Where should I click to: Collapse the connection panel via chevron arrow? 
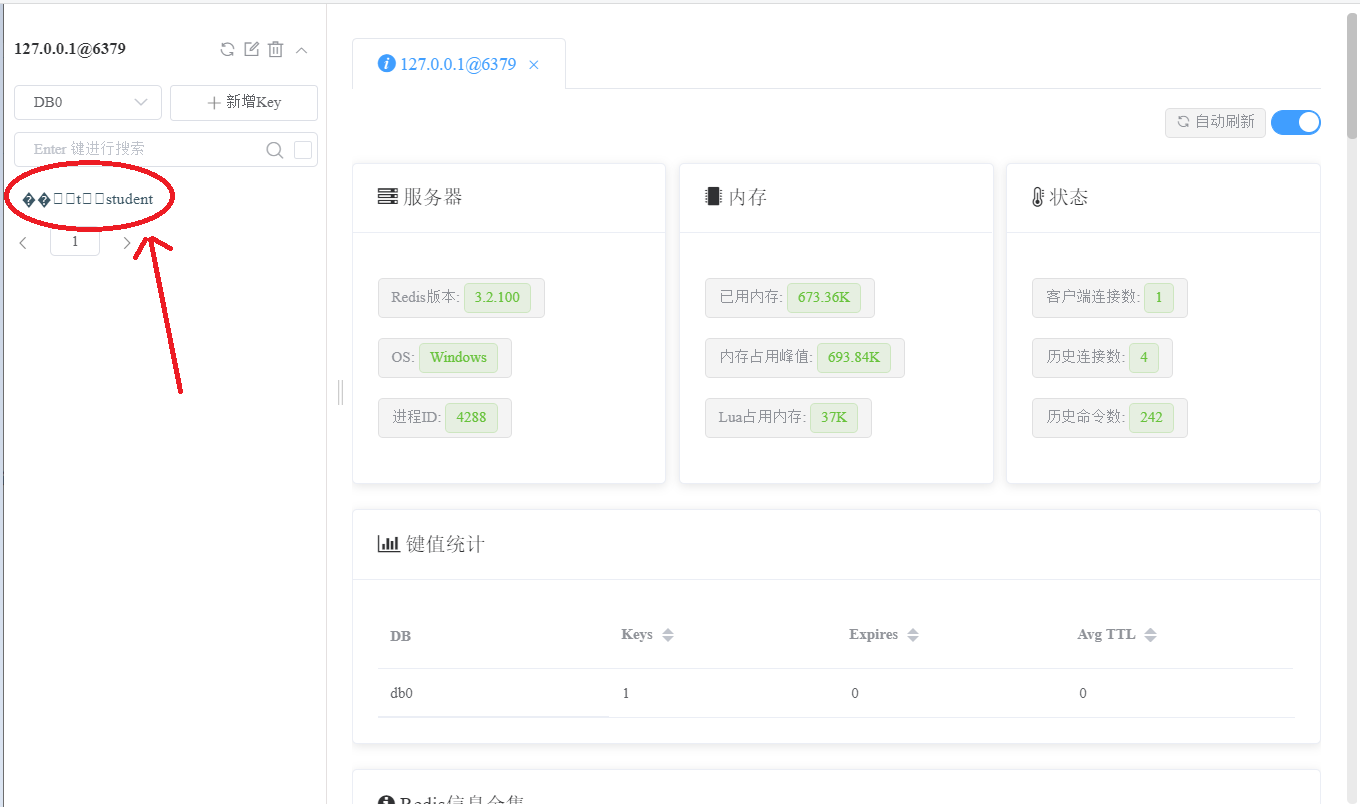301,48
